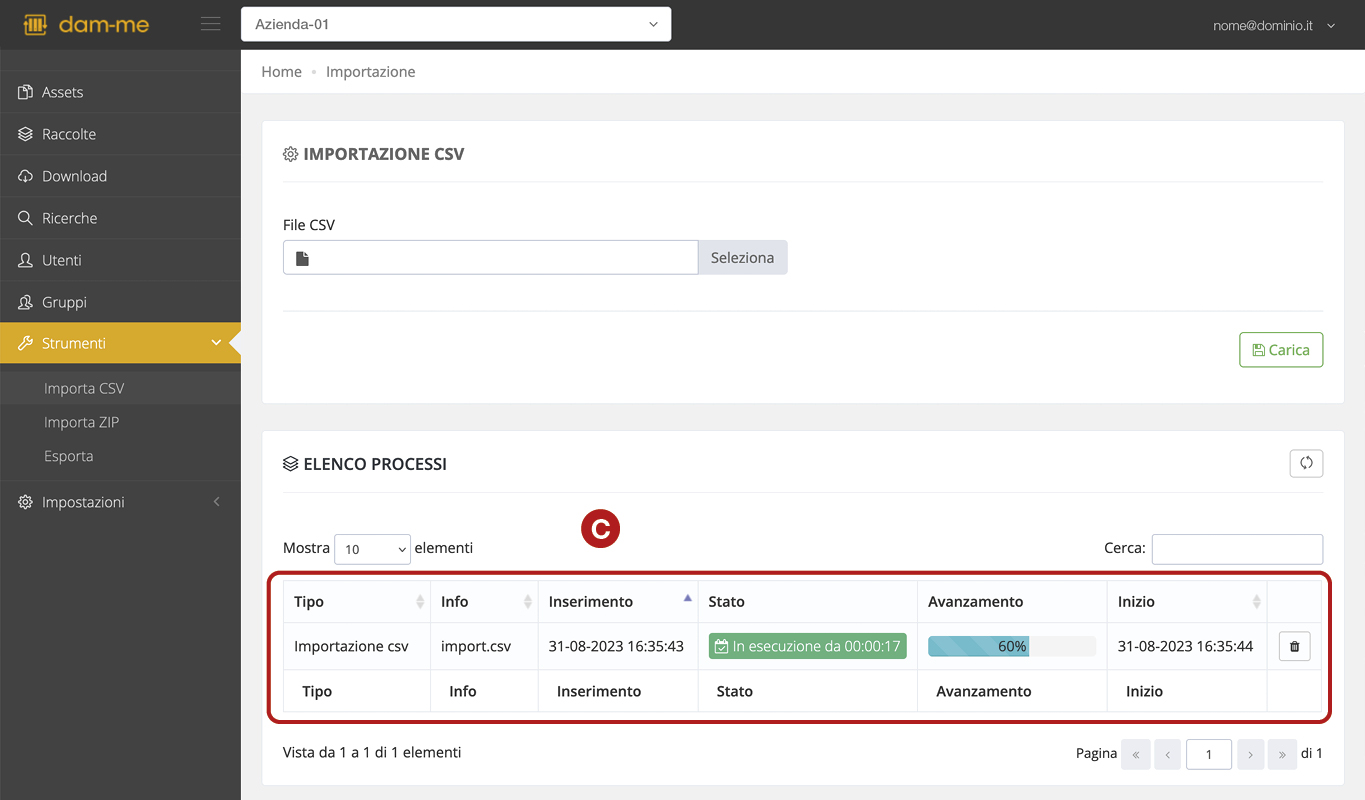1365x800 pixels.
Task: Click the 'Importazione csv' table cell
Action: click(357, 646)
